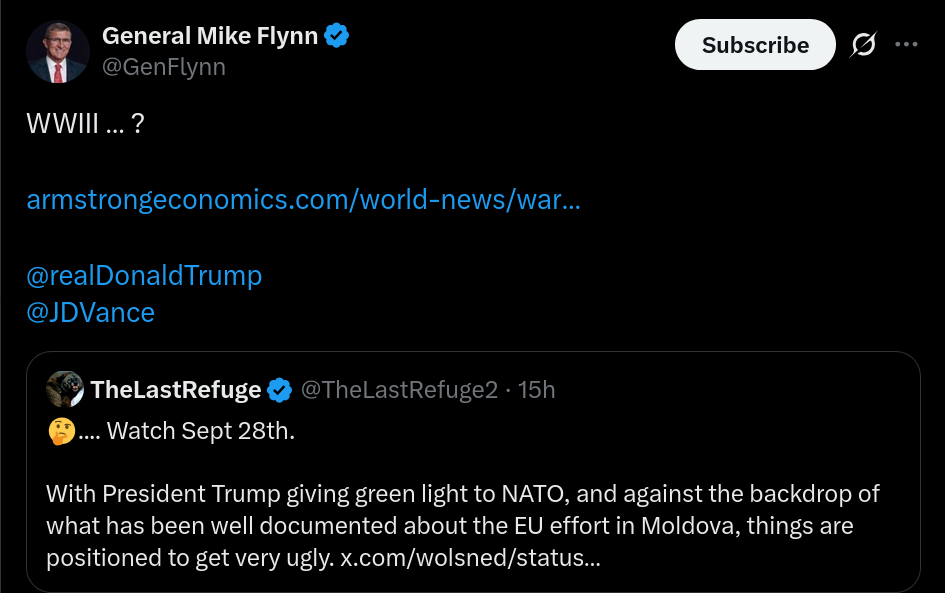
Task: Click the thinking-face emoji in quoted post
Action: point(61,432)
